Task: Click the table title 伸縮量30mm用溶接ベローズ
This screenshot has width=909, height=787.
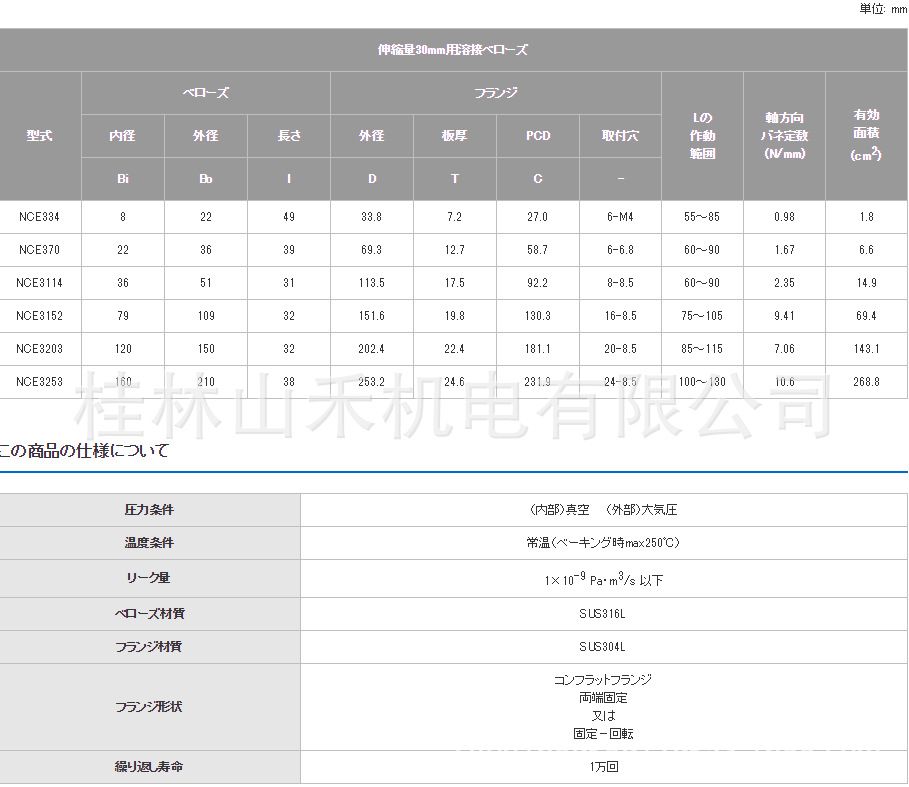Action: coord(453,49)
